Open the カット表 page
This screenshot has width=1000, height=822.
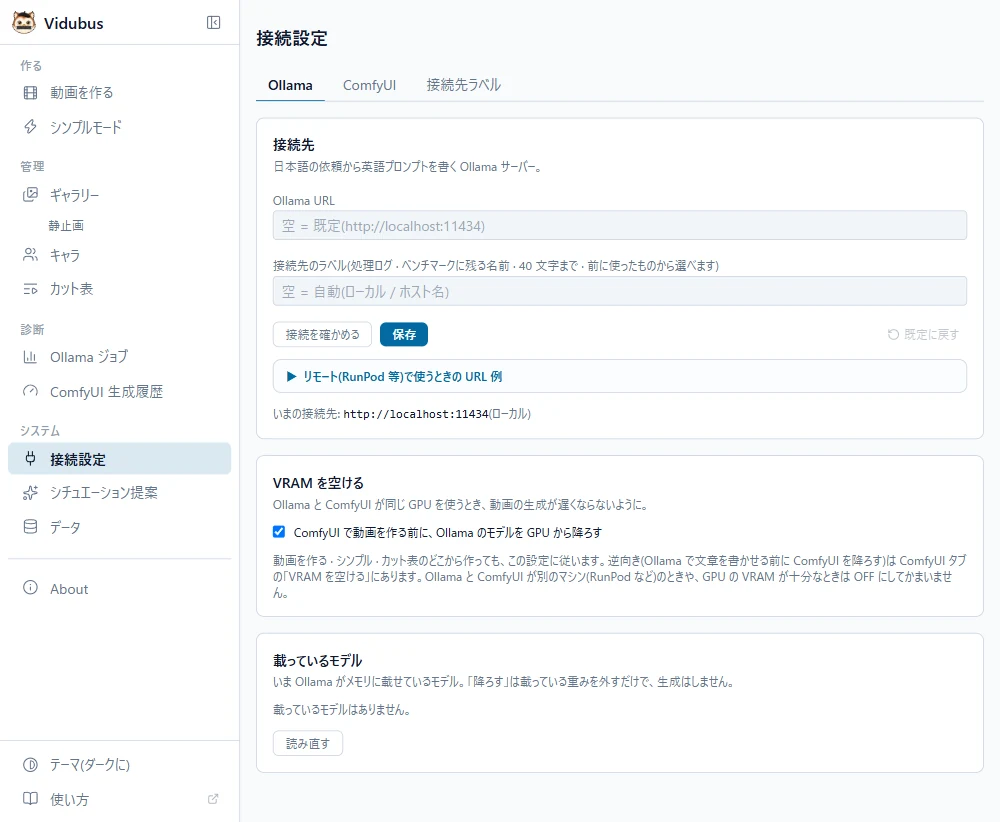pos(119,289)
